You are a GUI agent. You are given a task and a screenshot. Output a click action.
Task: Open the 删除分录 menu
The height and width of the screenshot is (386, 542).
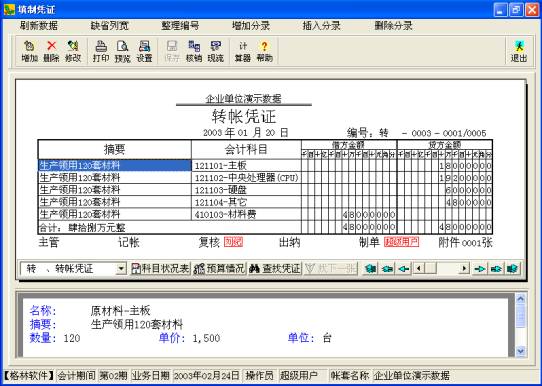(393, 26)
